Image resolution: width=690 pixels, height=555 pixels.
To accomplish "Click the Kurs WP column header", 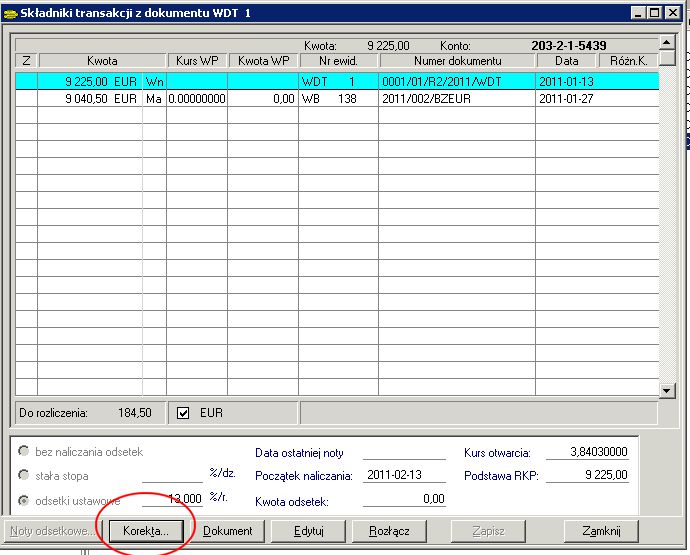I will (197, 61).
